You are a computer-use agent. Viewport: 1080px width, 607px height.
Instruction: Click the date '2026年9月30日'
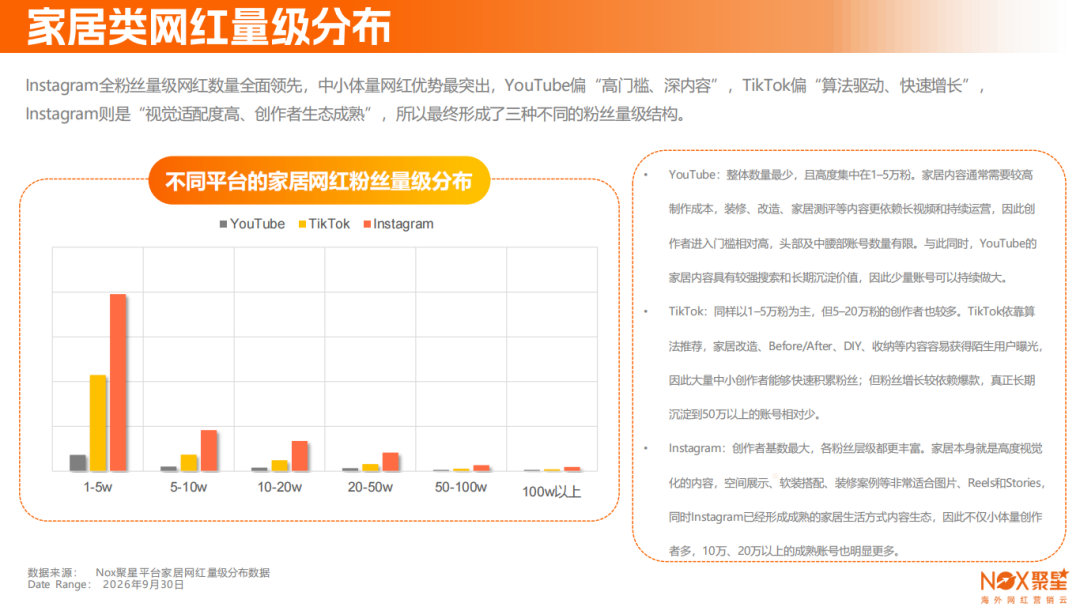click(x=143, y=584)
